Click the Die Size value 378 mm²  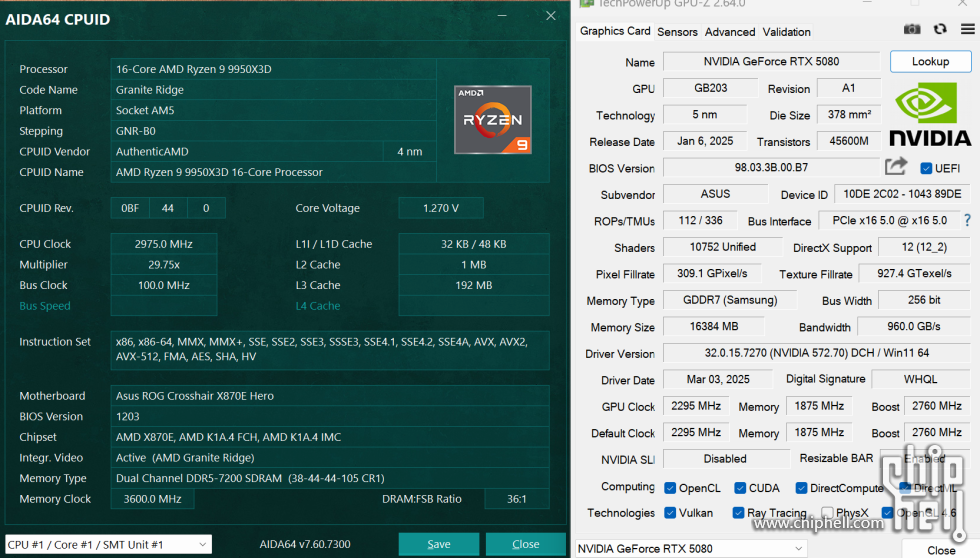tap(849, 114)
